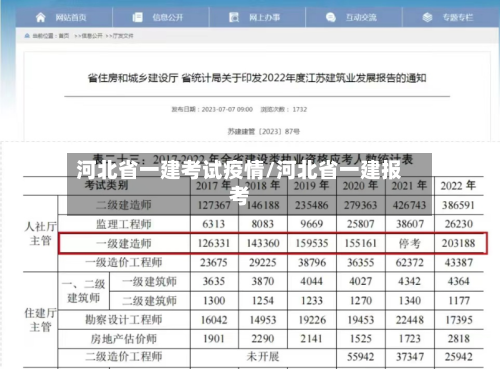Select the 一级造价工程师 row label
This screenshot has width=500, height=369.
click(124, 263)
